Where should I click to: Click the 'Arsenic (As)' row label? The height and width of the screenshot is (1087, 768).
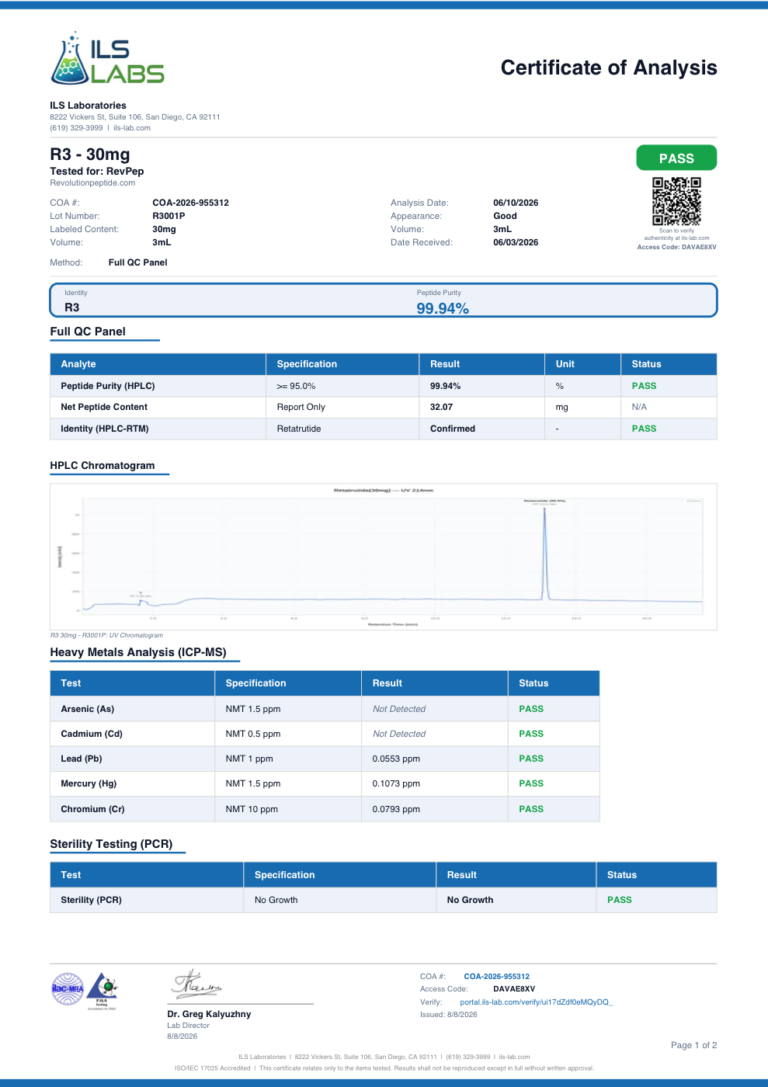pyautogui.click(x=87, y=708)
